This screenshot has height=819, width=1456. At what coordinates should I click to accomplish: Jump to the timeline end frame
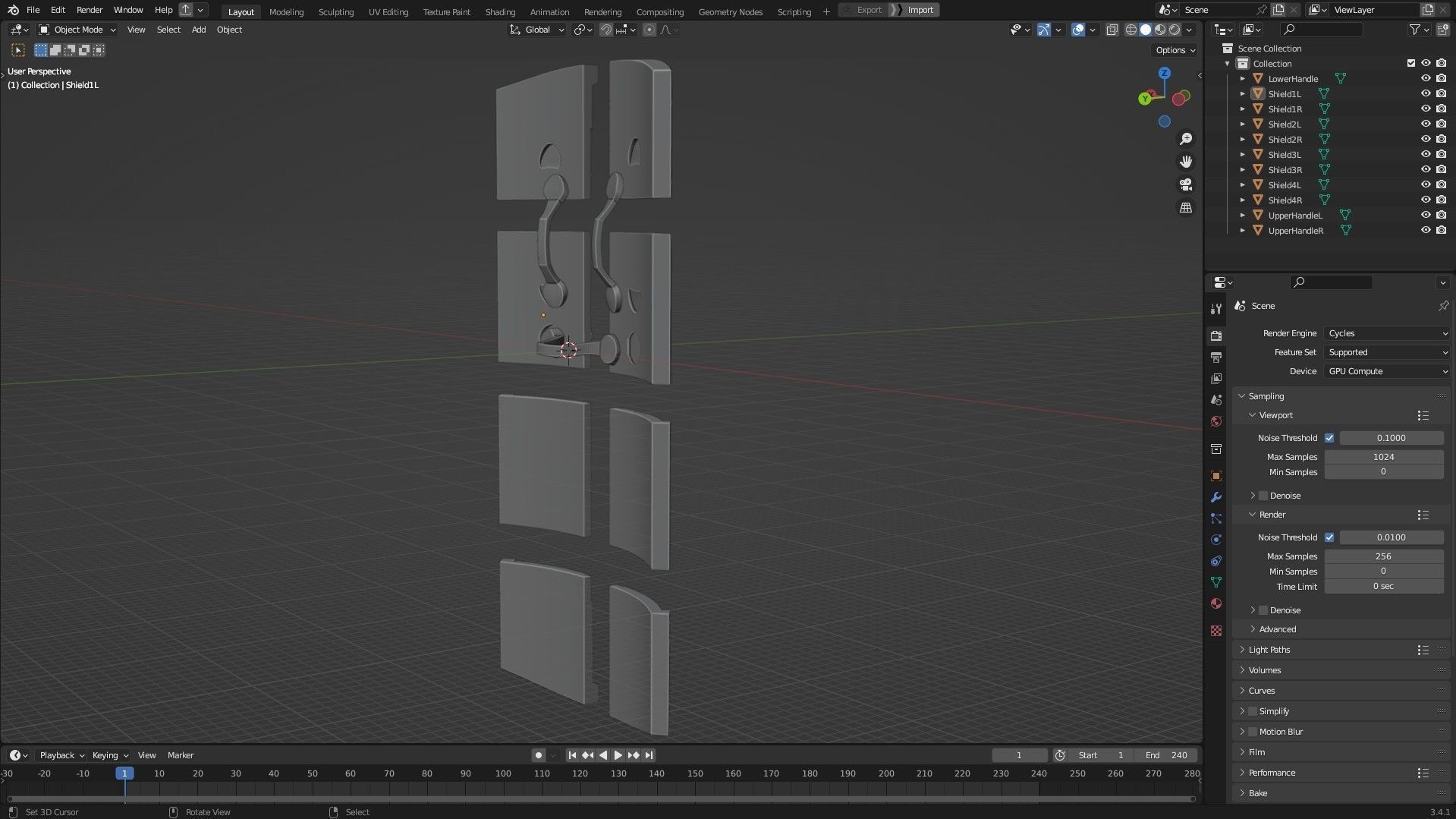649,755
